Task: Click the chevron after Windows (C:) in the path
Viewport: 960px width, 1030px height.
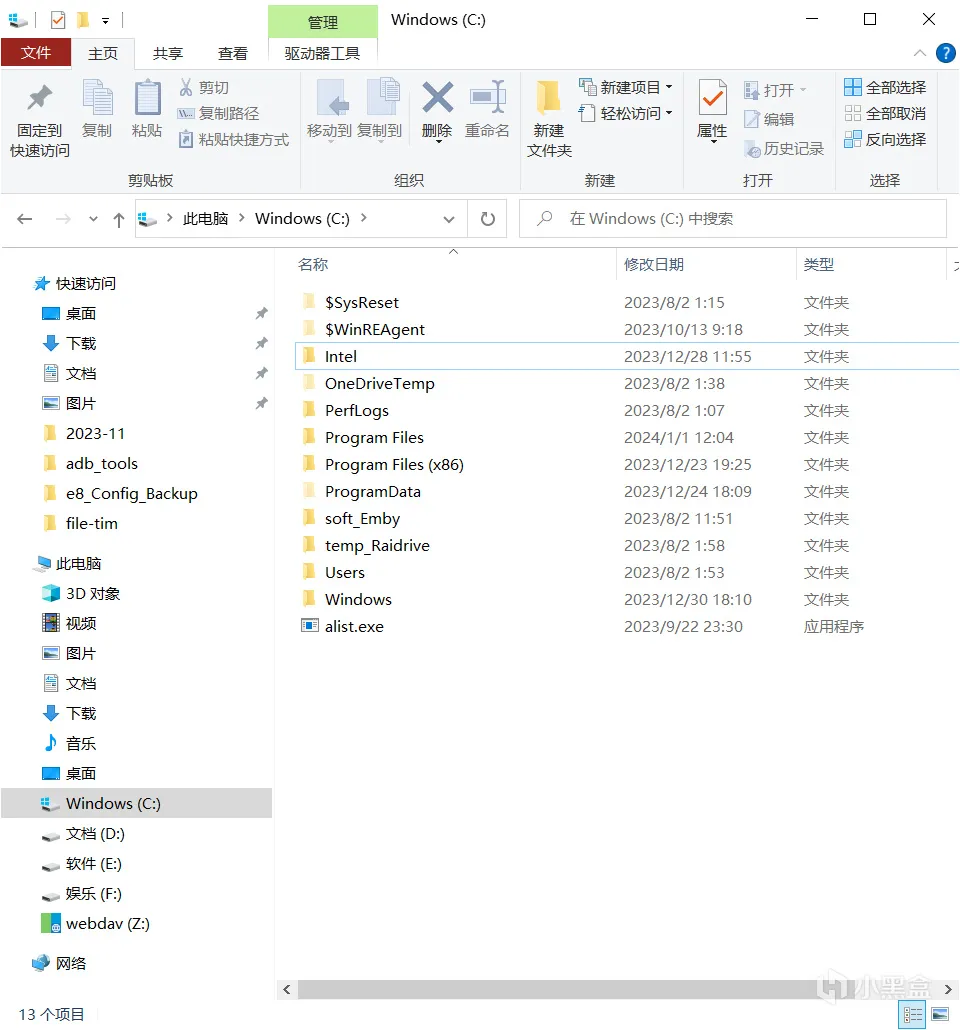Action: [363, 218]
